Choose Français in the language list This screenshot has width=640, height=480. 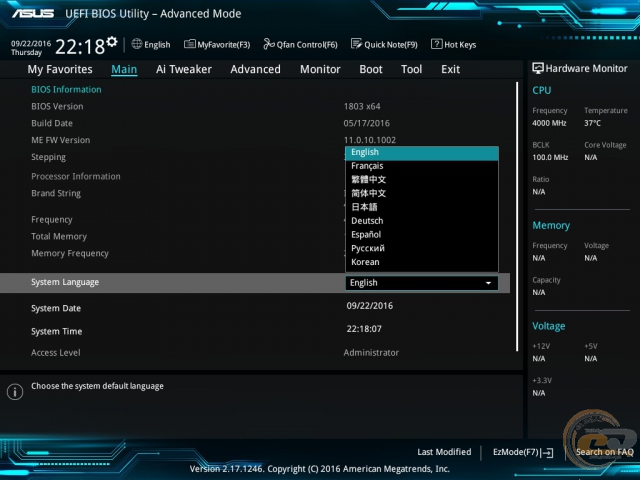coord(422,166)
